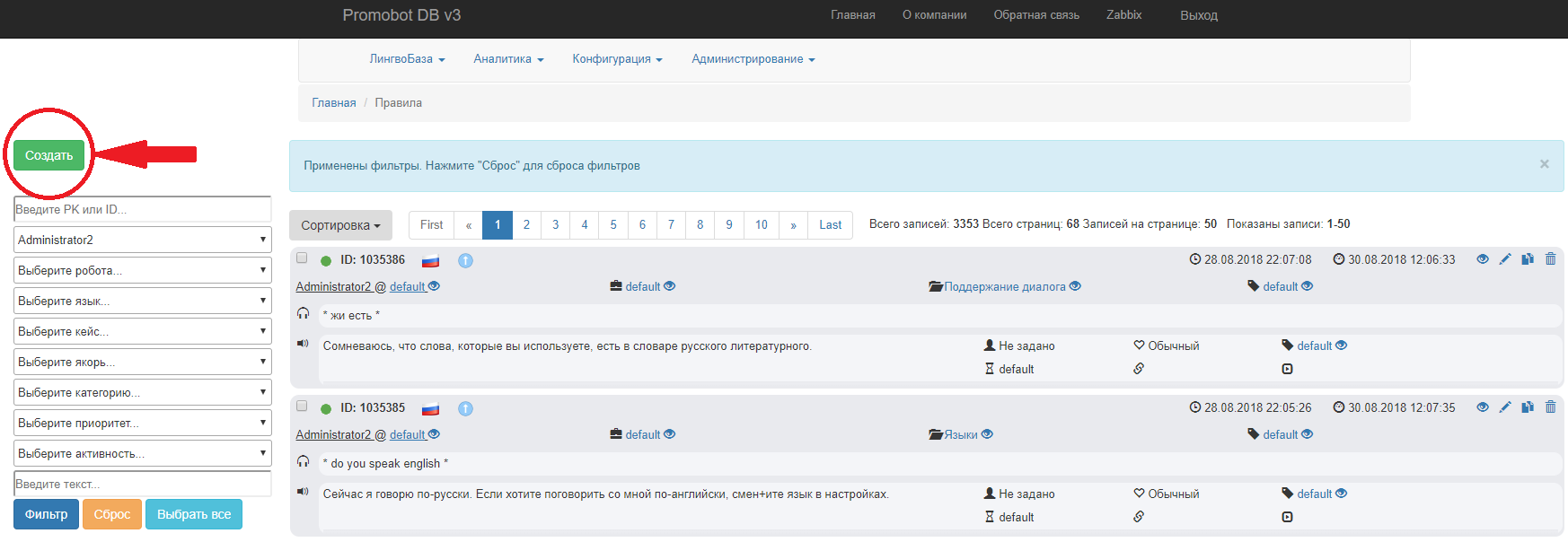Open the "Поддержание диалога" category link
This screenshot has width=1568, height=542.
point(1005,286)
